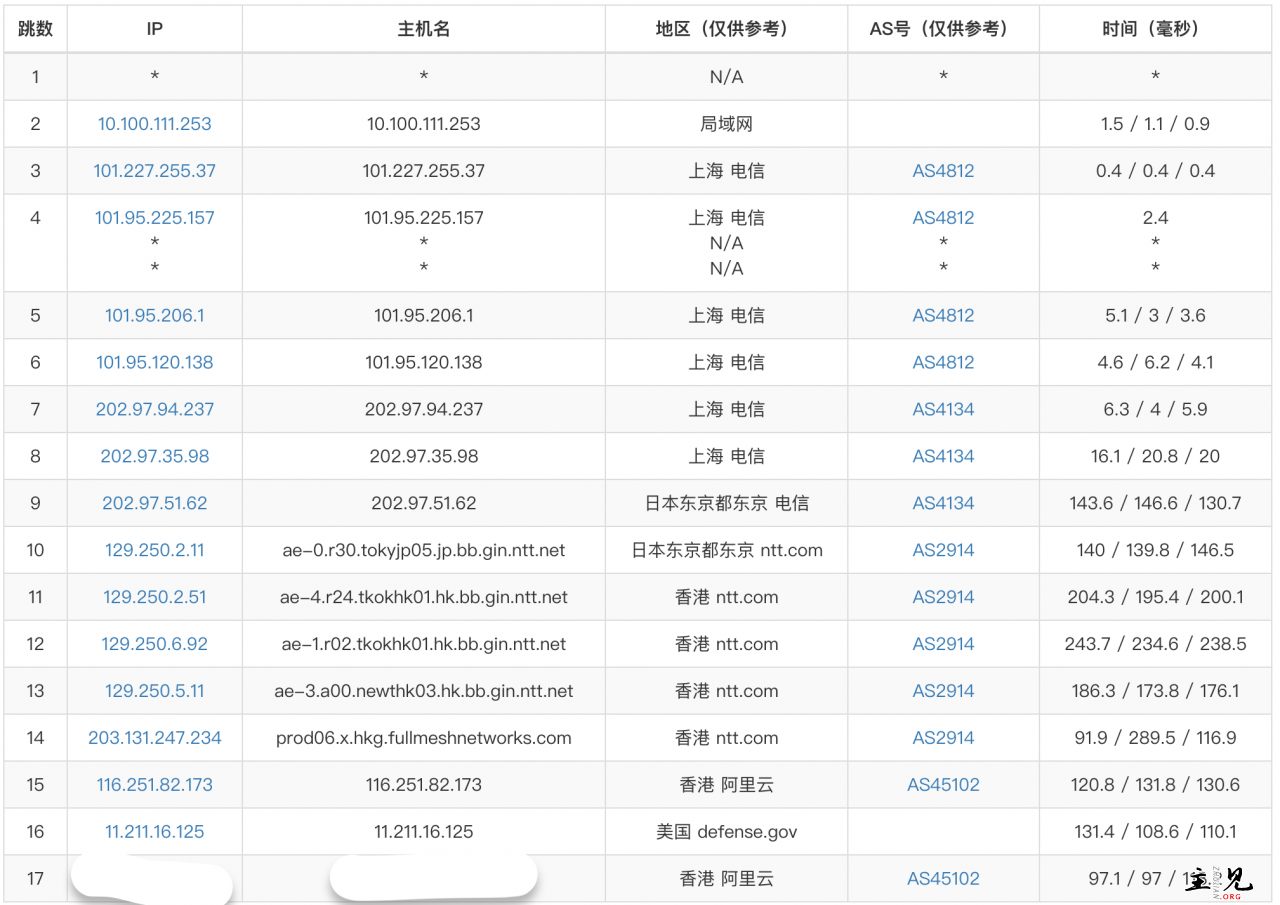Open IP link 129.250.2.51

click(x=155, y=597)
